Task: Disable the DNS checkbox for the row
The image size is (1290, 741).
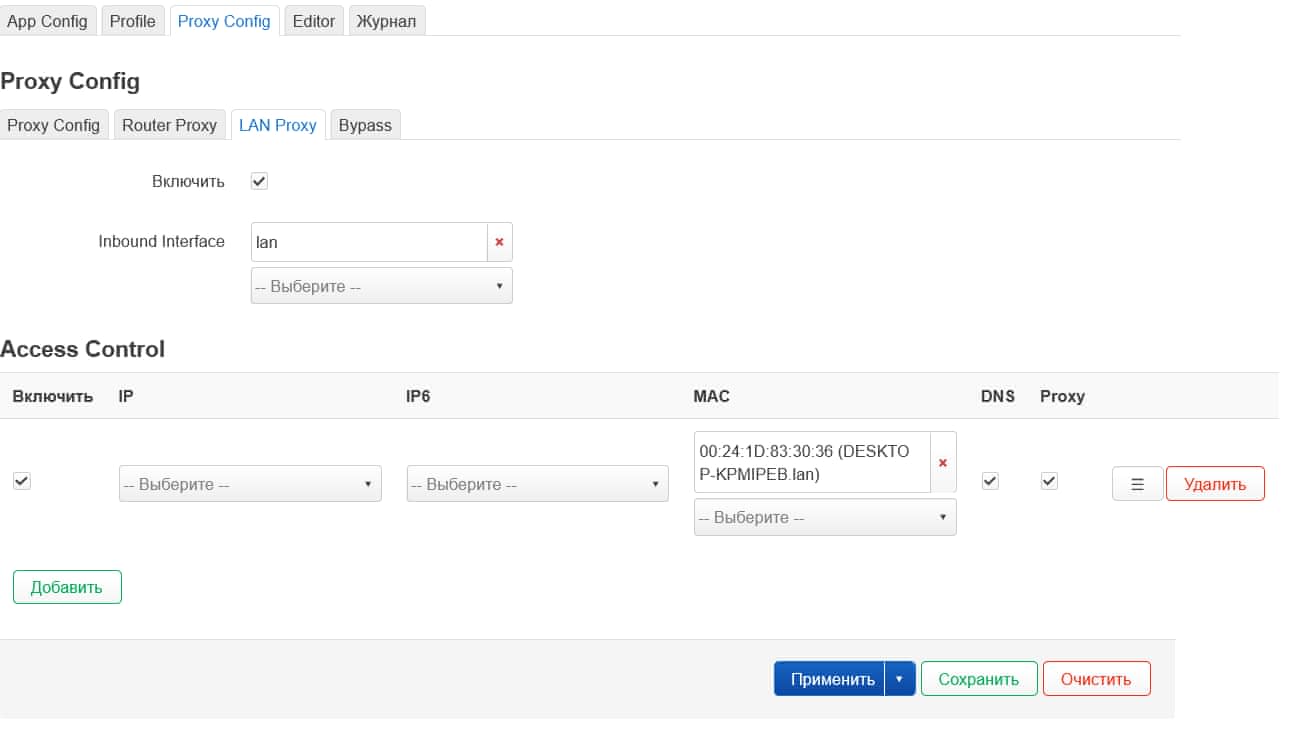Action: (x=990, y=481)
